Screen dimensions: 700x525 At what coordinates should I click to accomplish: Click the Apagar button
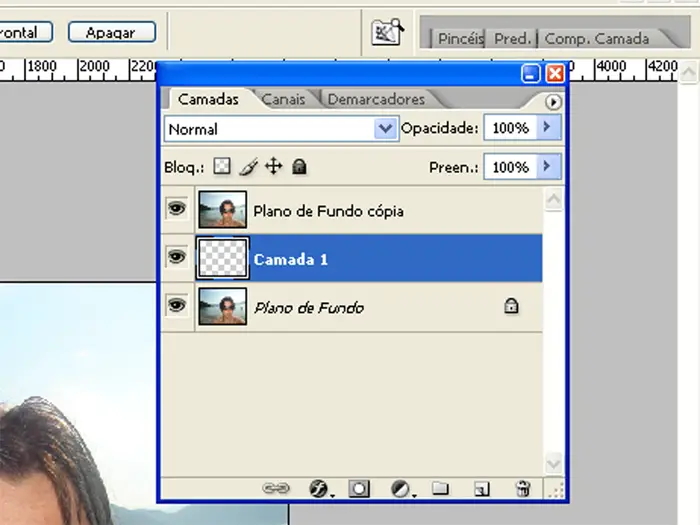coord(112,32)
